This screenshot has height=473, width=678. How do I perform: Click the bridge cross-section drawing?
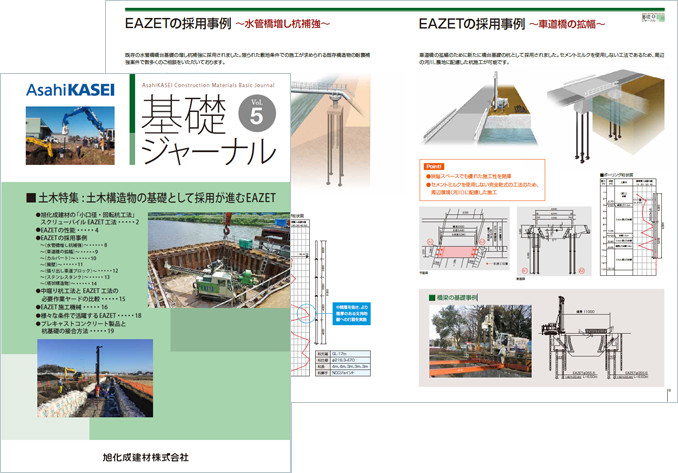coord(554,241)
